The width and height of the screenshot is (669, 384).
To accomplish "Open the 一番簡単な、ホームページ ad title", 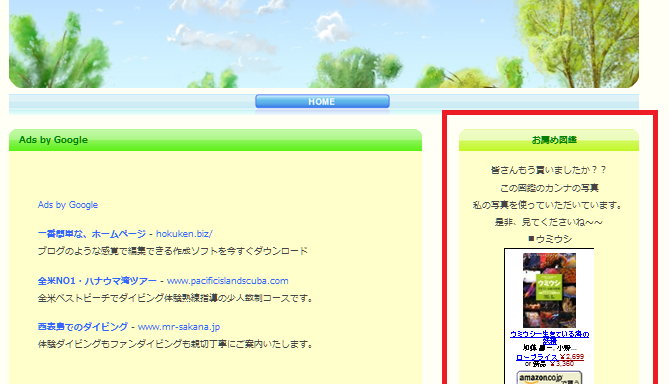I will tap(92, 234).
